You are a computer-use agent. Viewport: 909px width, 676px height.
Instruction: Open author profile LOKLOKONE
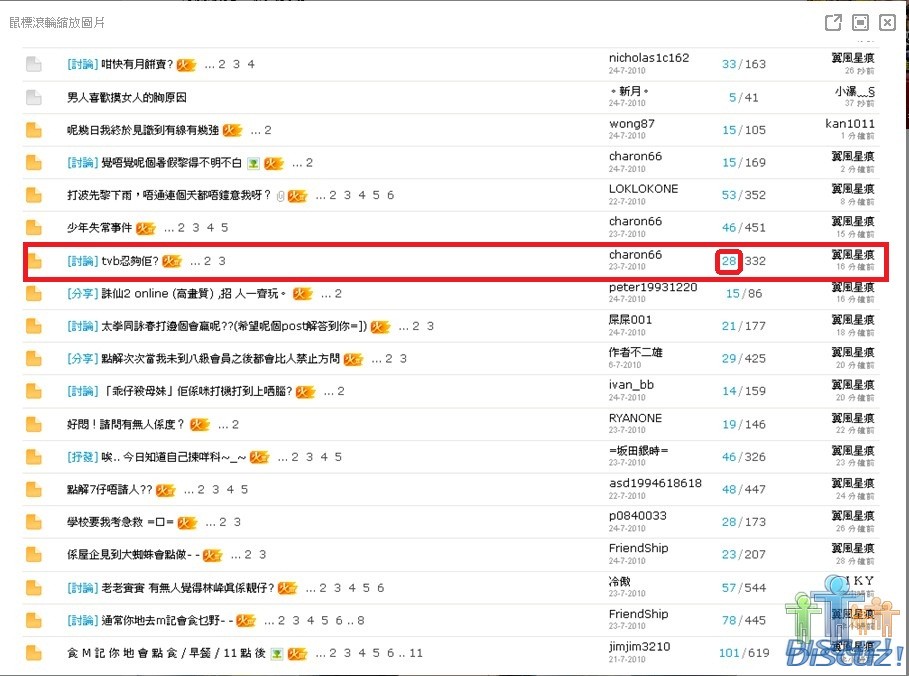pyautogui.click(x=643, y=189)
